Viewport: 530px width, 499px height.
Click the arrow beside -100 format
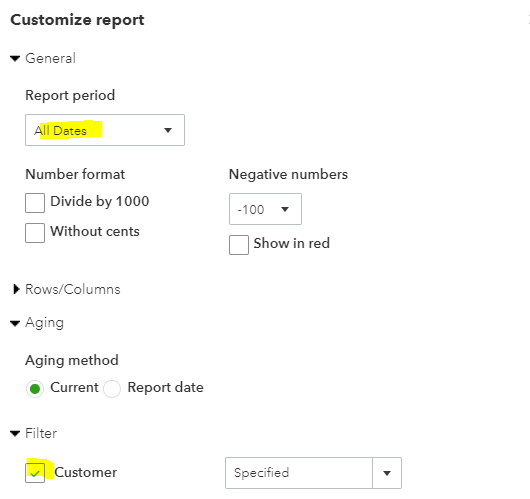pyautogui.click(x=285, y=209)
